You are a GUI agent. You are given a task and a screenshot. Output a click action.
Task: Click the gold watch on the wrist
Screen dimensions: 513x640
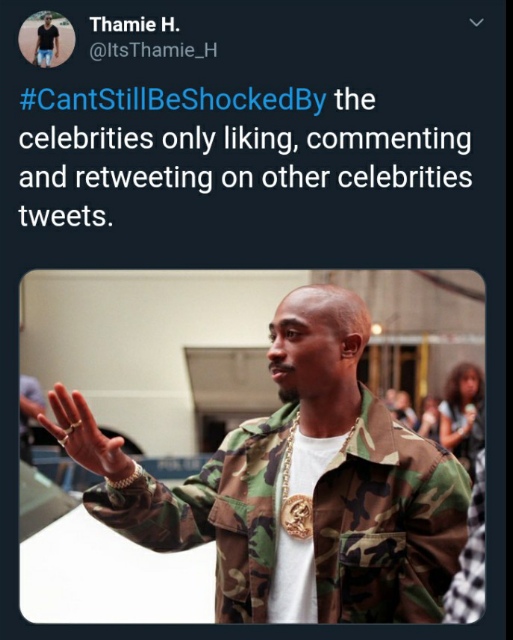pos(124,478)
